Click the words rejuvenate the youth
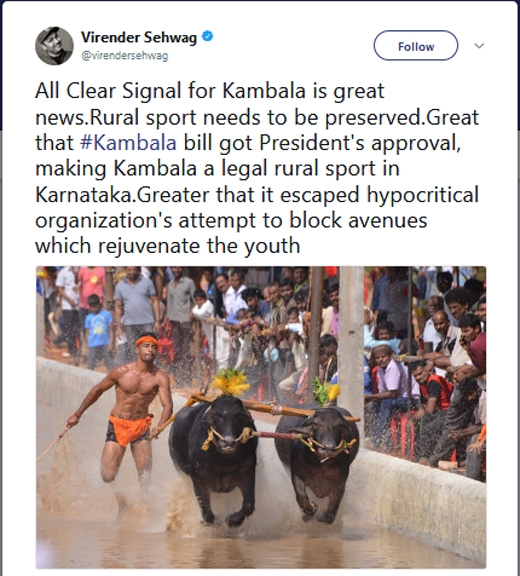This screenshot has height=576, width=520. point(199,246)
